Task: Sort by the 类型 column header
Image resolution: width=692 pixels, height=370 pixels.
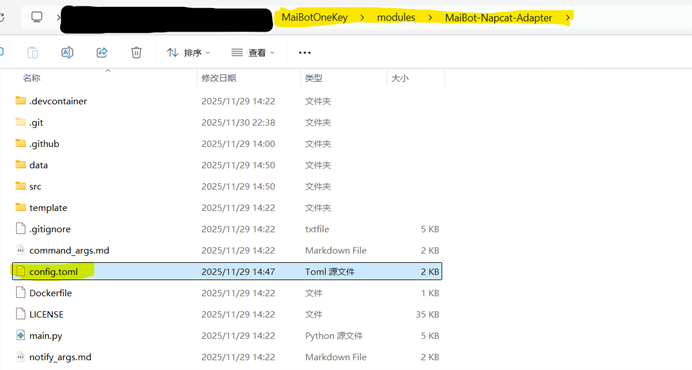Action: click(314, 78)
